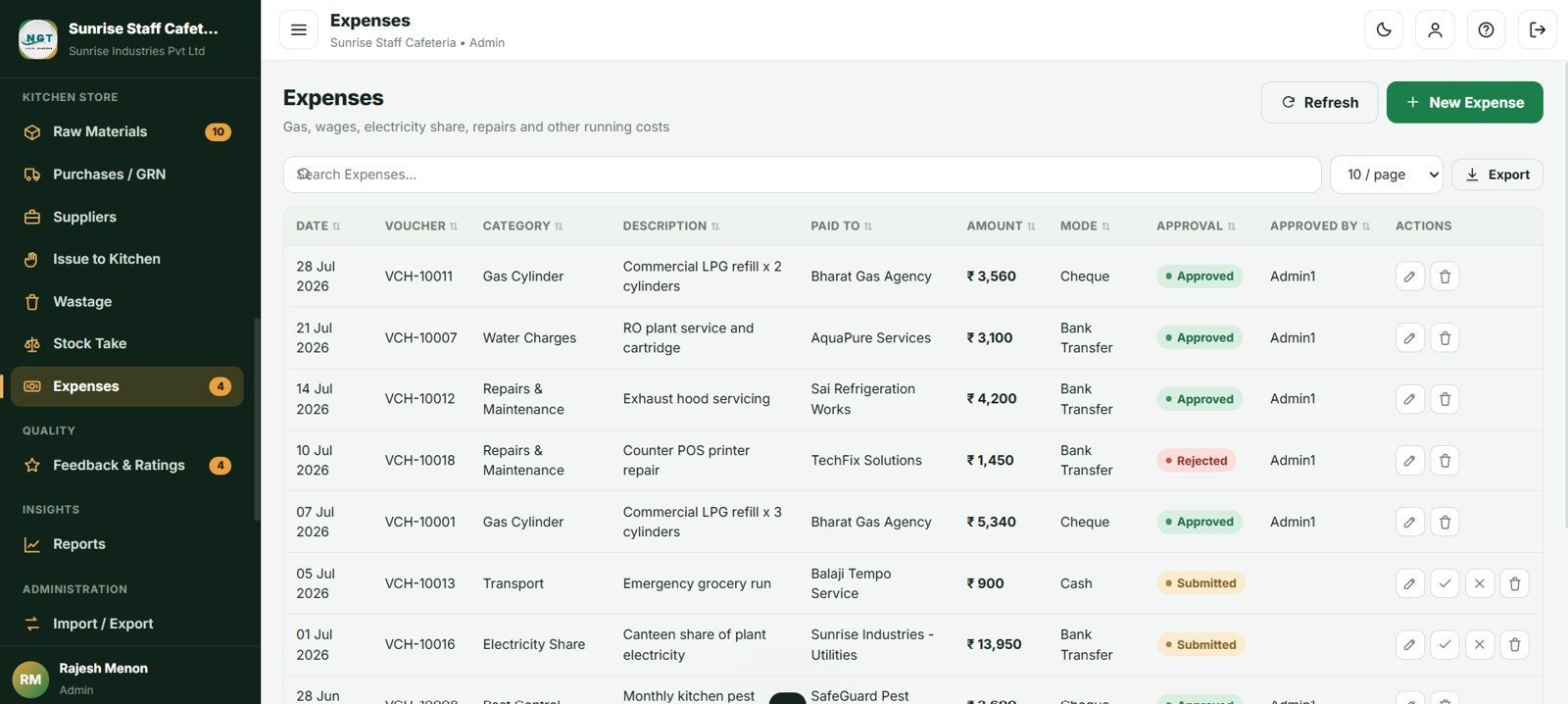Select Expenses in the sidebar

point(127,386)
